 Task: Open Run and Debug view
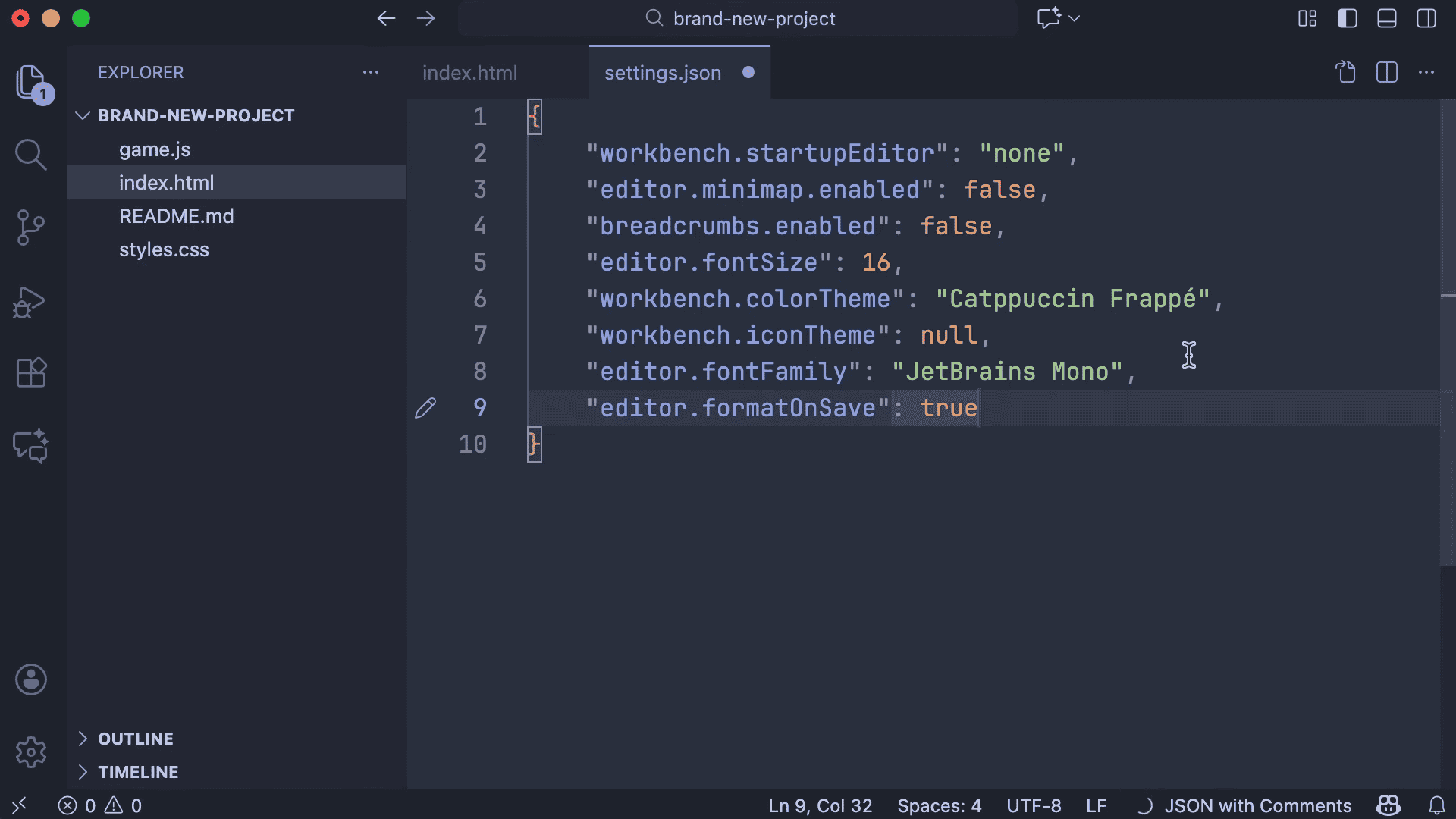(x=30, y=302)
